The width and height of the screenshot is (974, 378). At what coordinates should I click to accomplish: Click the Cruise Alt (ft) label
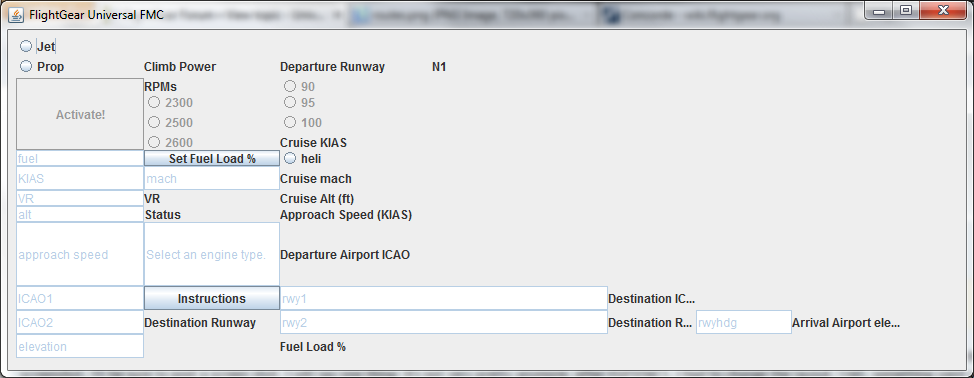coord(317,199)
